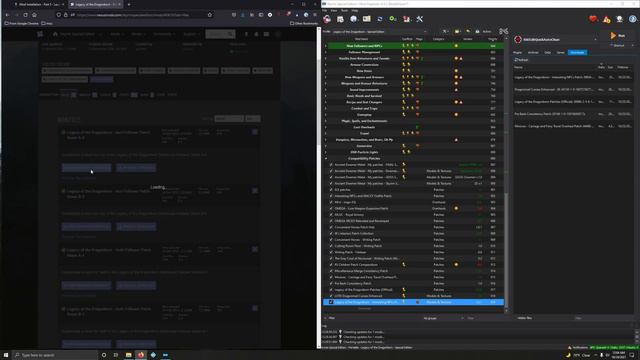Open the Executables gears icon
The height and width of the screenshot is (360, 640).
tap(393, 19)
